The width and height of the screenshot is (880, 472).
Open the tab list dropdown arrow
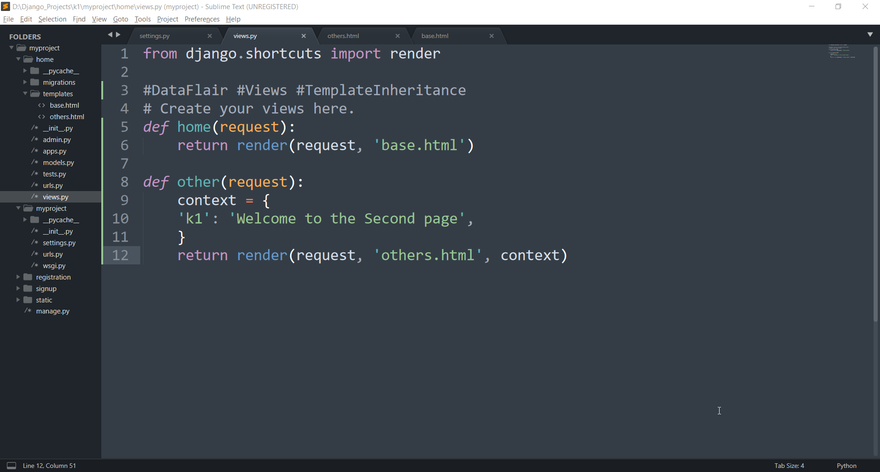(869, 35)
